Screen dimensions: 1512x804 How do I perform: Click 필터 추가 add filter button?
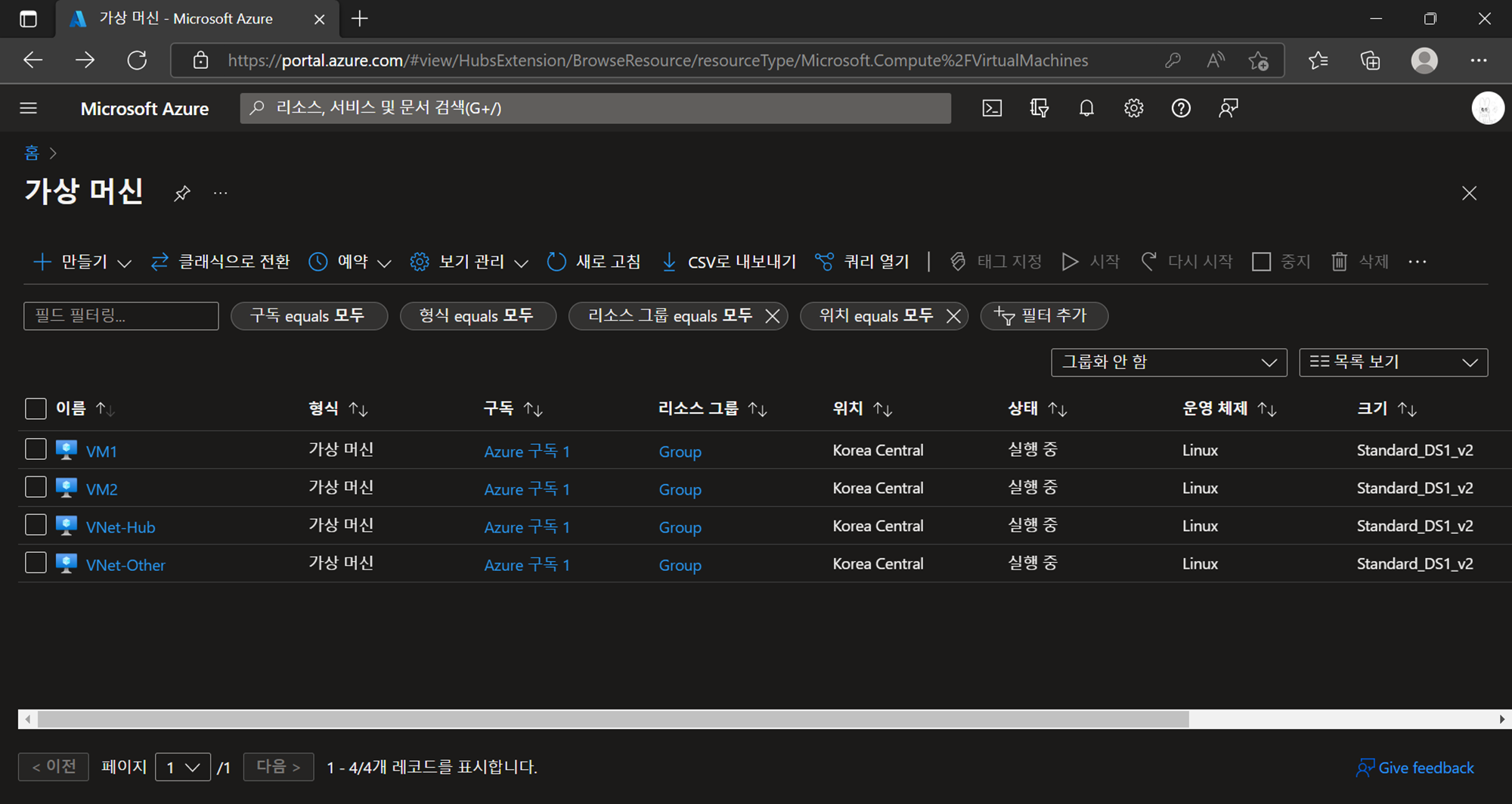coord(1044,316)
